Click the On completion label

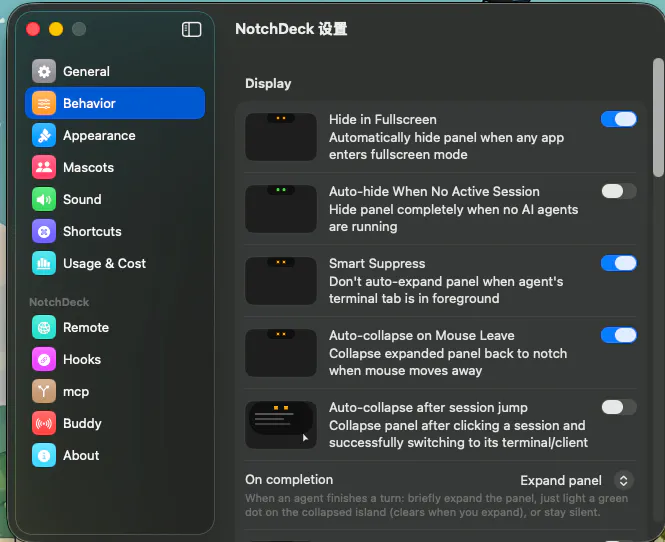(289, 480)
